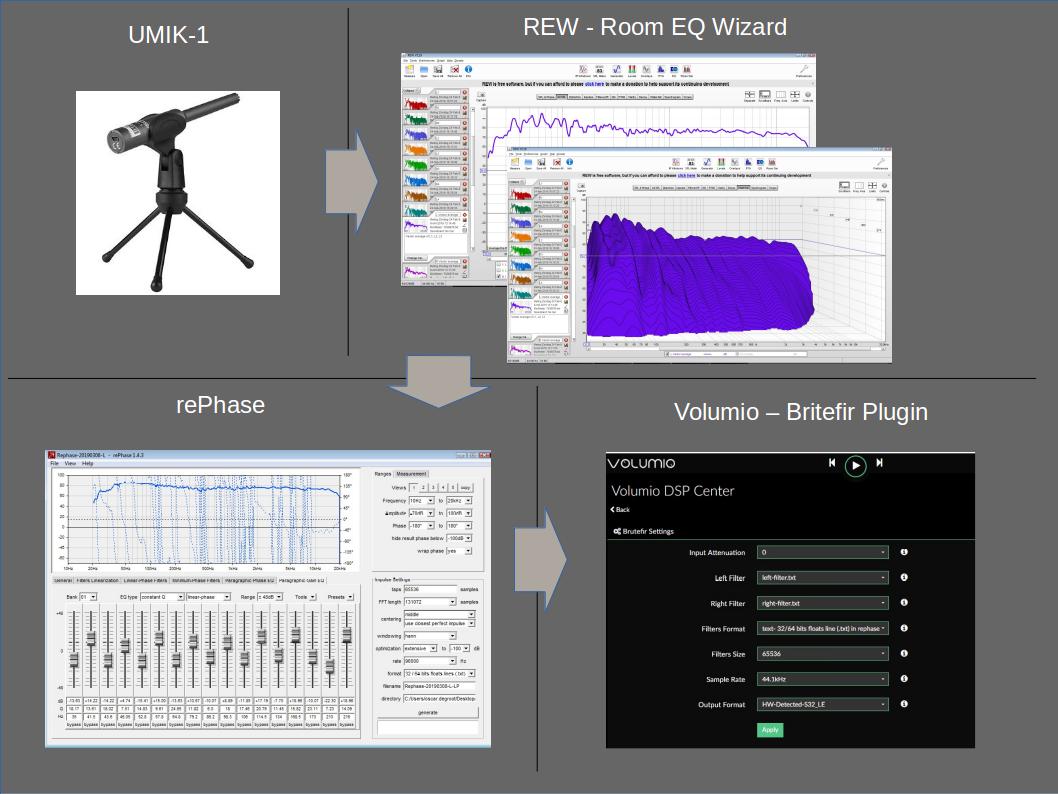Open the Left Filter dropdown
Image resolution: width=1058 pixels, height=794 pixels.
coord(822,578)
